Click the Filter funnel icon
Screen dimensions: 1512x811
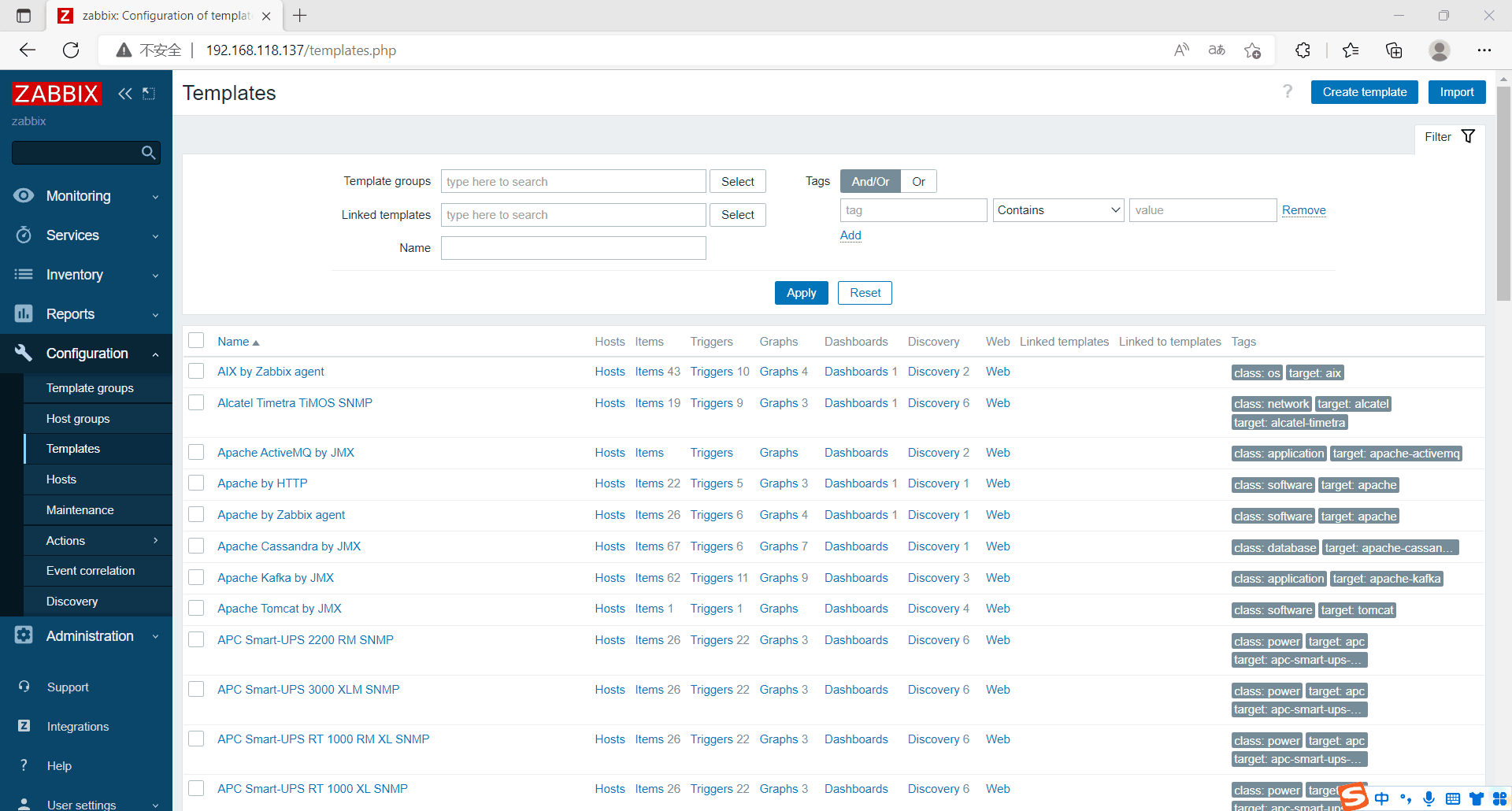1468,136
